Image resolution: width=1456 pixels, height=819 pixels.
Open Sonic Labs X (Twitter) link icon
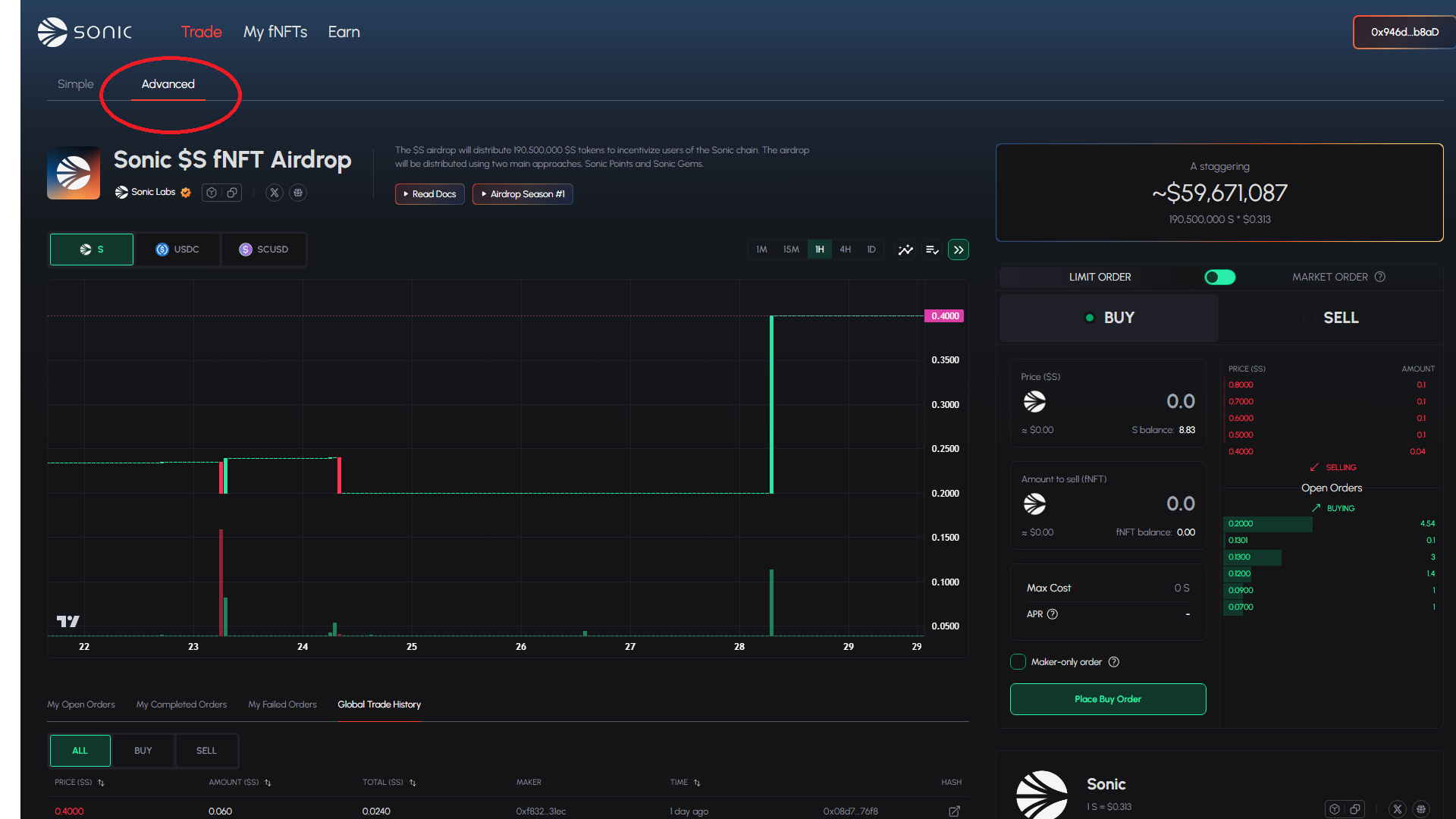point(275,193)
